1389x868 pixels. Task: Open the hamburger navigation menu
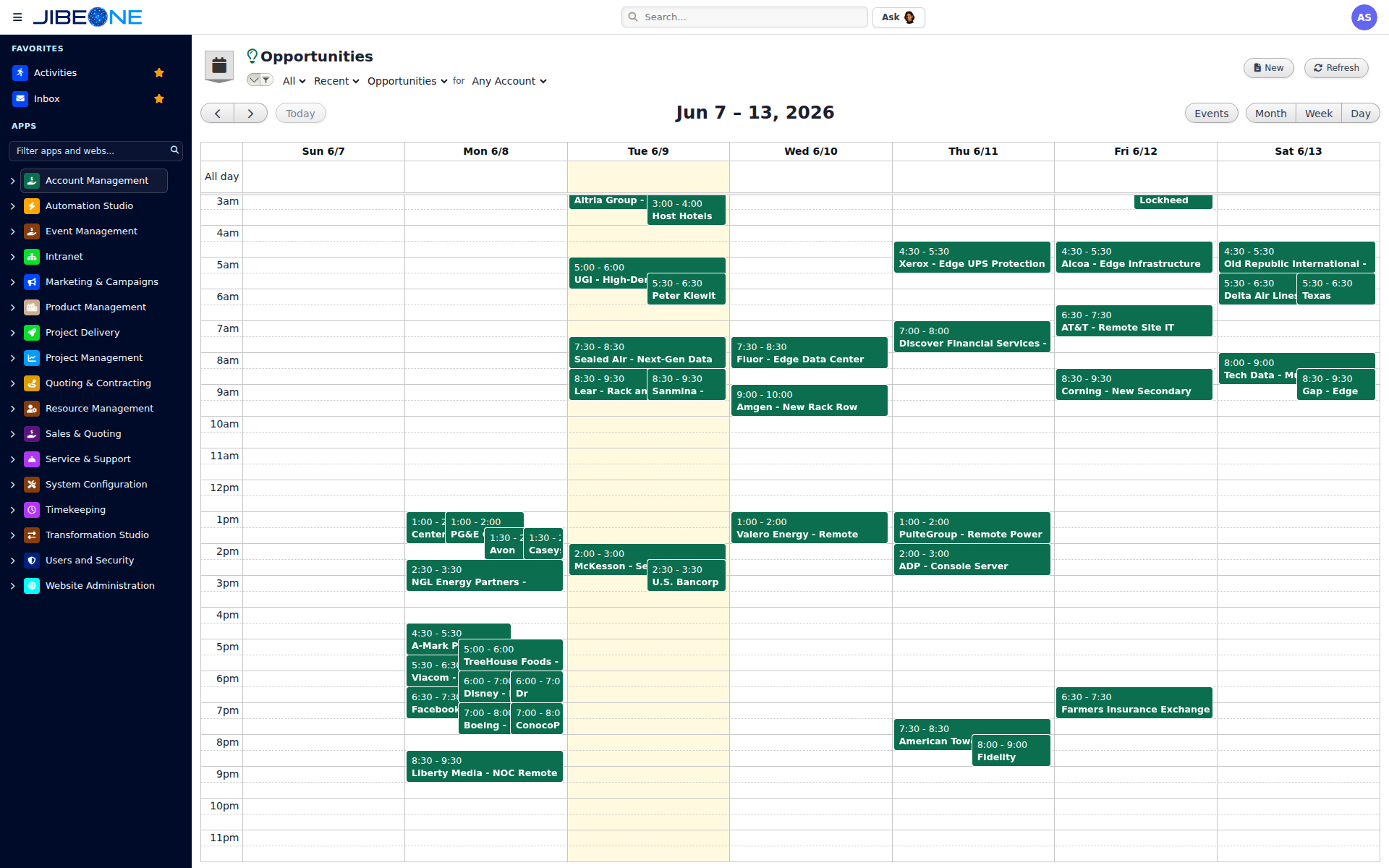17,17
